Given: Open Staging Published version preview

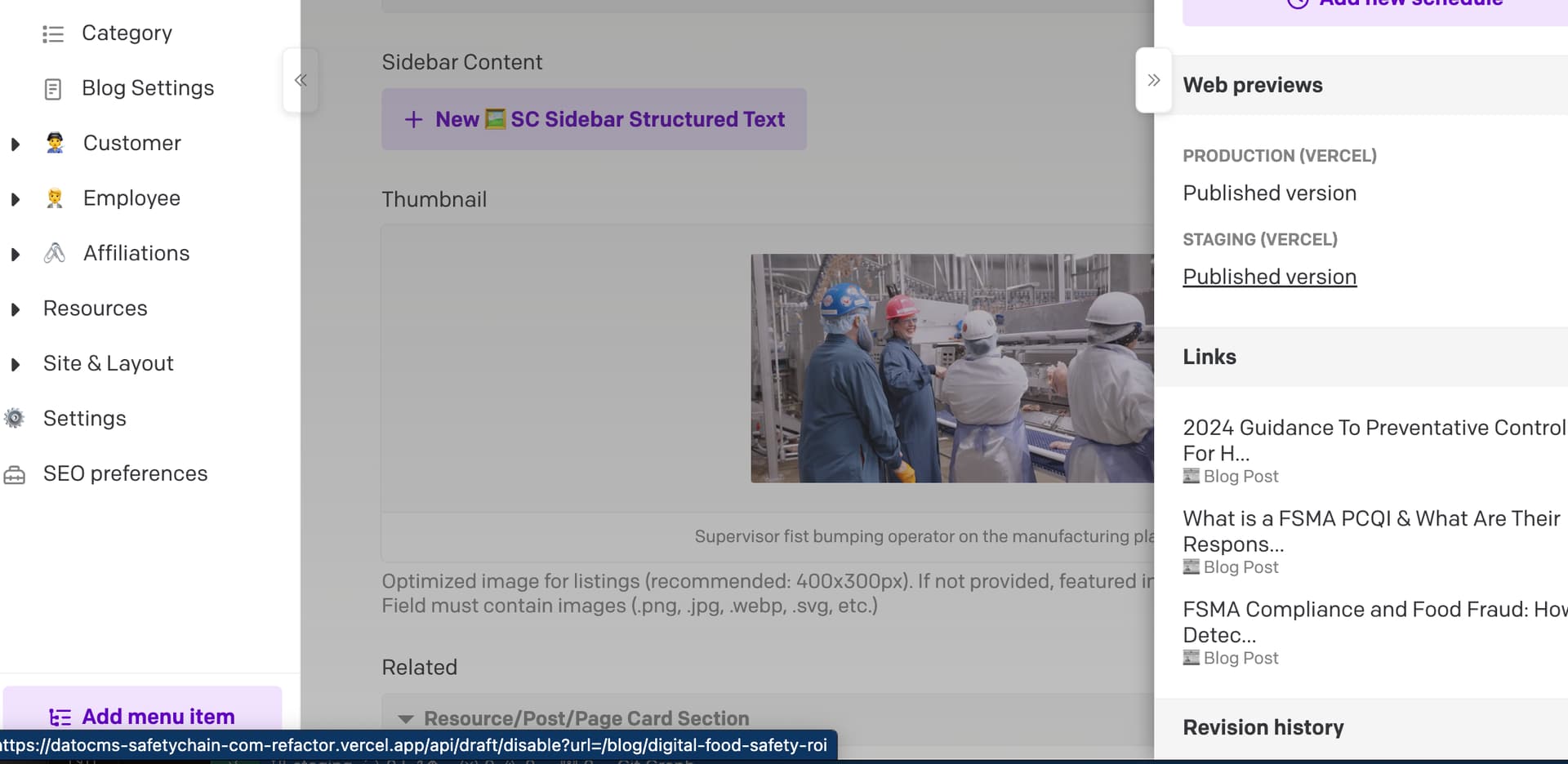Looking at the screenshot, I should [x=1269, y=277].
